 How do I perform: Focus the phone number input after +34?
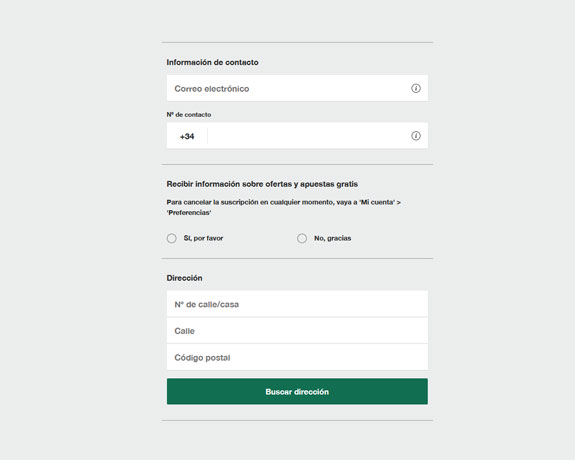click(308, 136)
